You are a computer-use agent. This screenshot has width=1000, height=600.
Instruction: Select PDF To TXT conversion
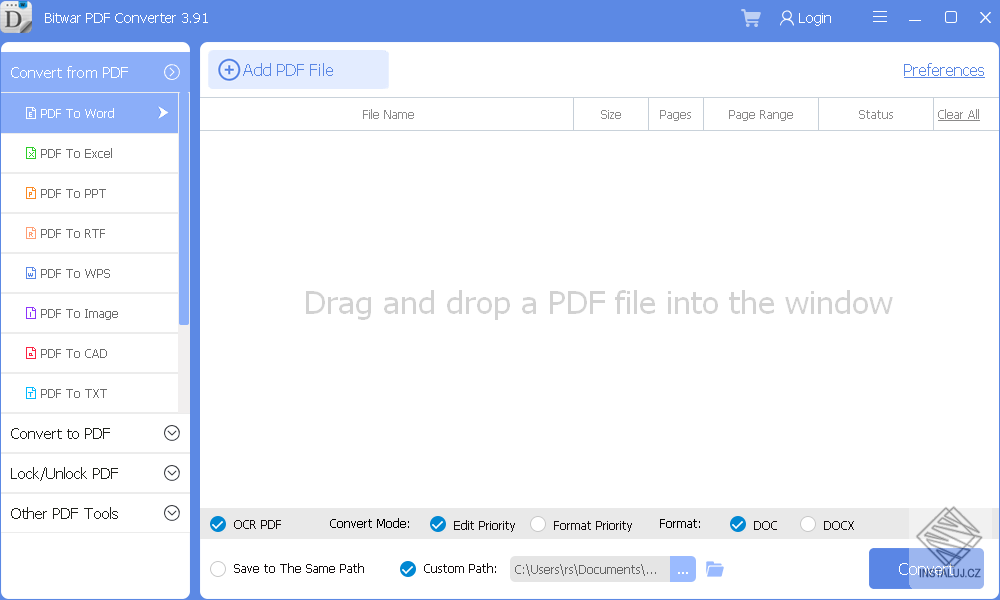90,393
